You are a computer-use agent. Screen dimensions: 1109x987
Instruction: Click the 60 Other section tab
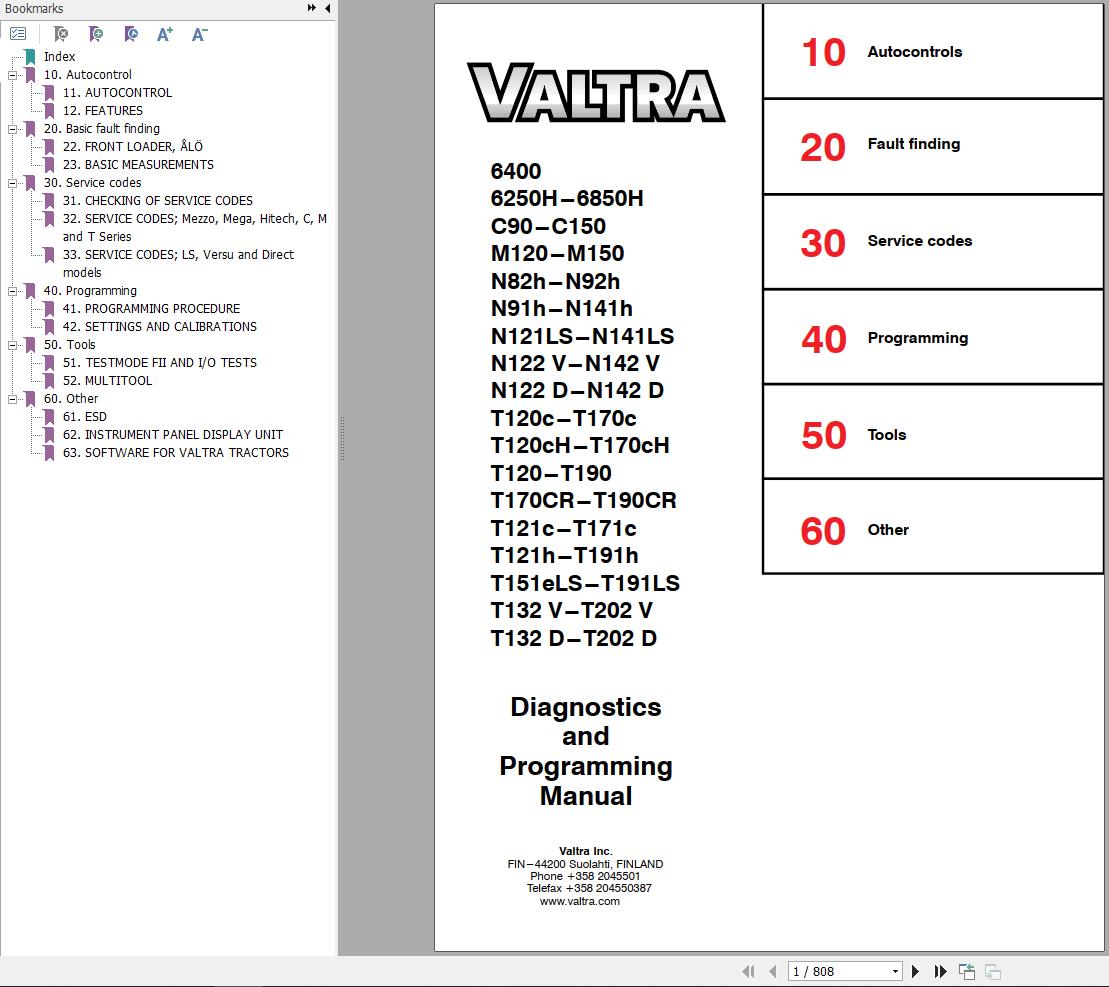click(933, 527)
